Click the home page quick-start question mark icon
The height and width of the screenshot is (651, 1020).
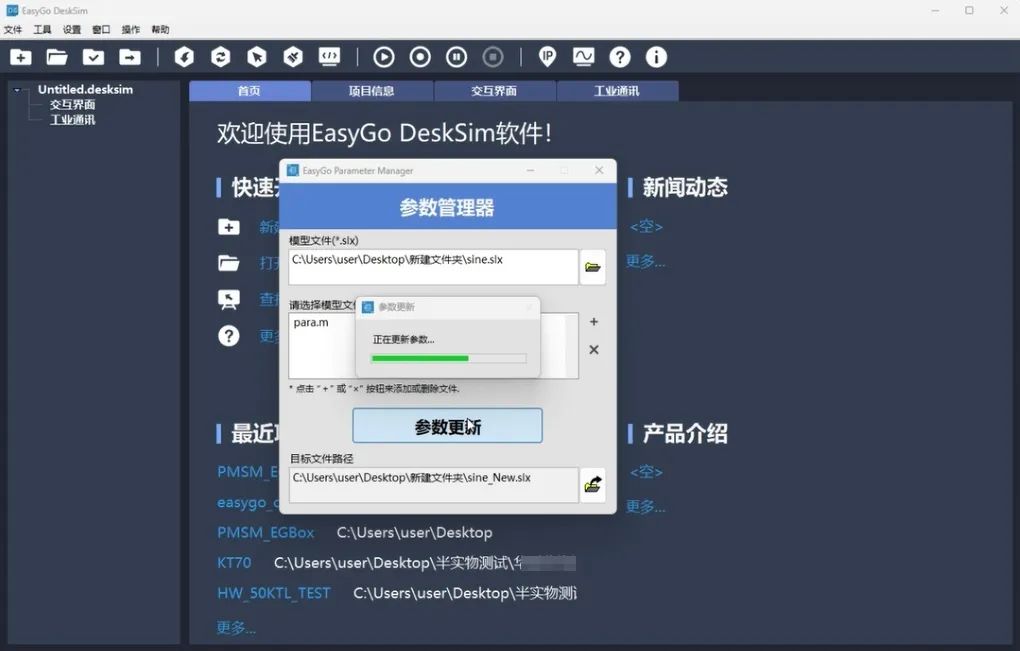[228, 336]
